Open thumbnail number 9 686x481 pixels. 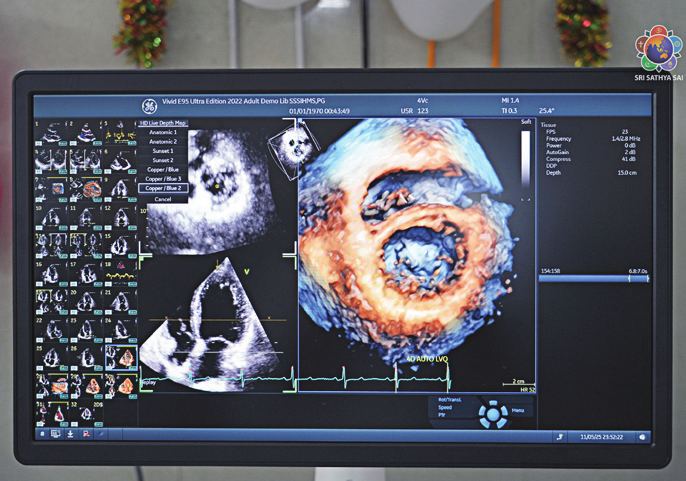[x=121, y=189]
